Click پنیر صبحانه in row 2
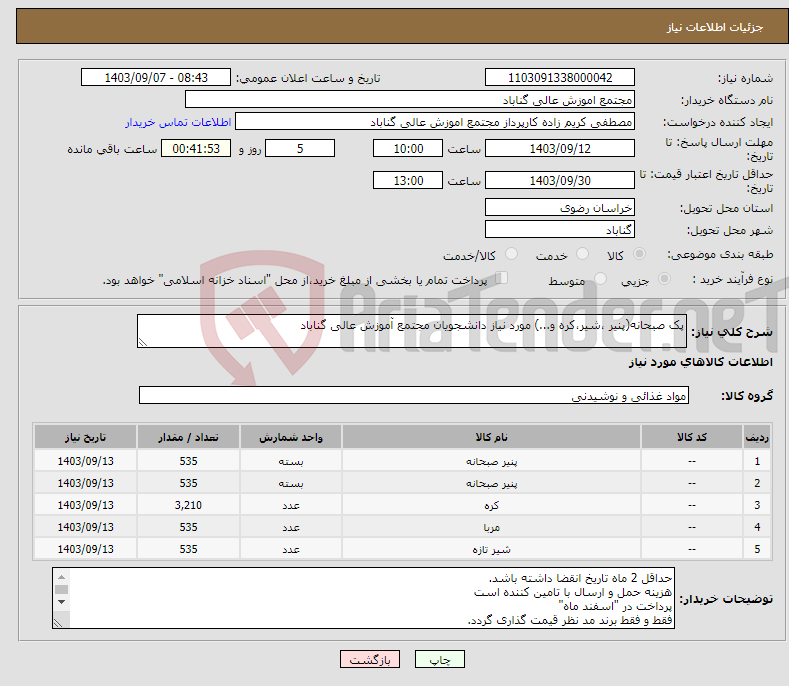This screenshot has height=686, width=789. [491, 483]
